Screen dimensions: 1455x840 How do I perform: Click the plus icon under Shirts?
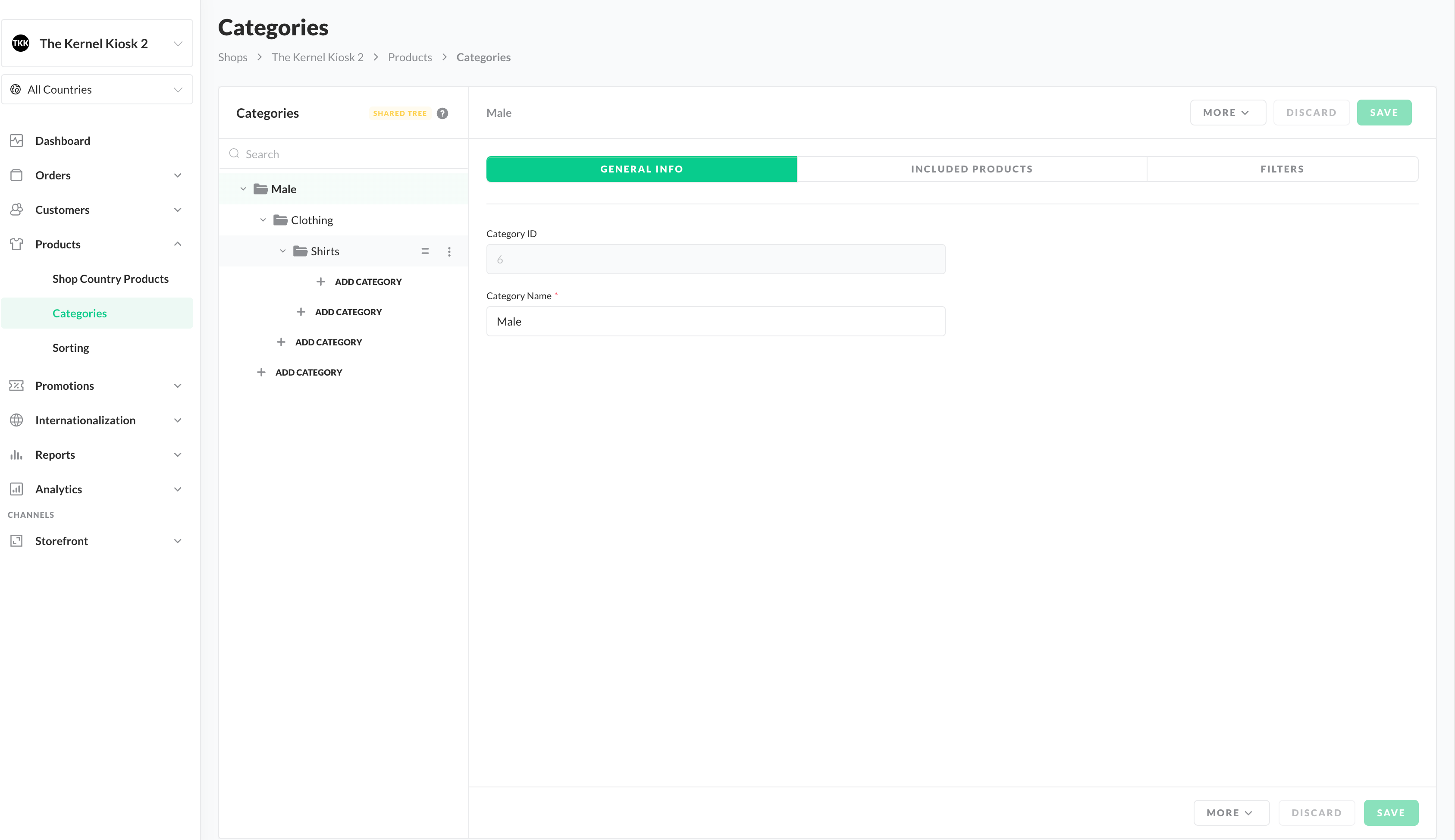click(x=321, y=282)
